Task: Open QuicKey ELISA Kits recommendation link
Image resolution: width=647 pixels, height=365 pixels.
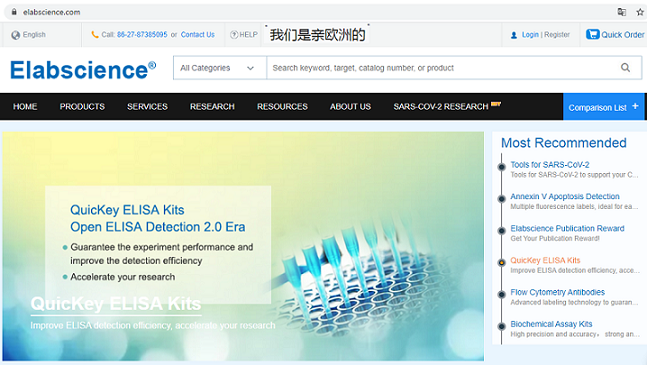Action: [x=545, y=260]
